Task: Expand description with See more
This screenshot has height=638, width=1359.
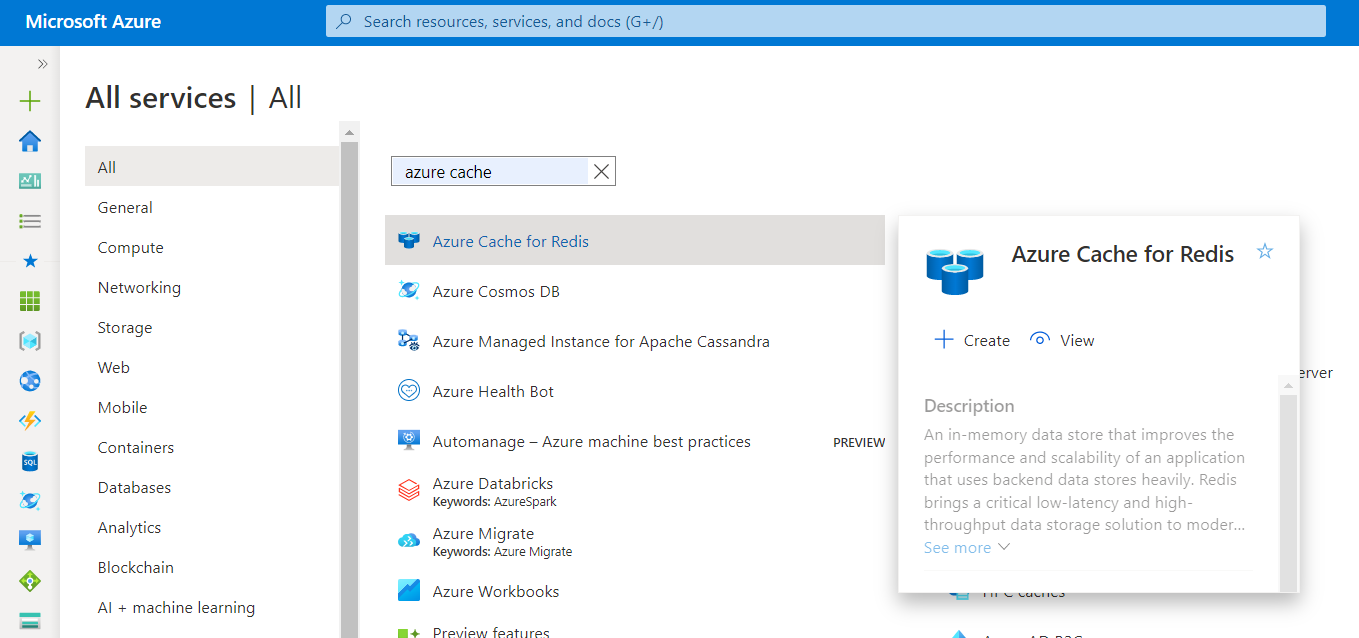Action: coord(967,548)
